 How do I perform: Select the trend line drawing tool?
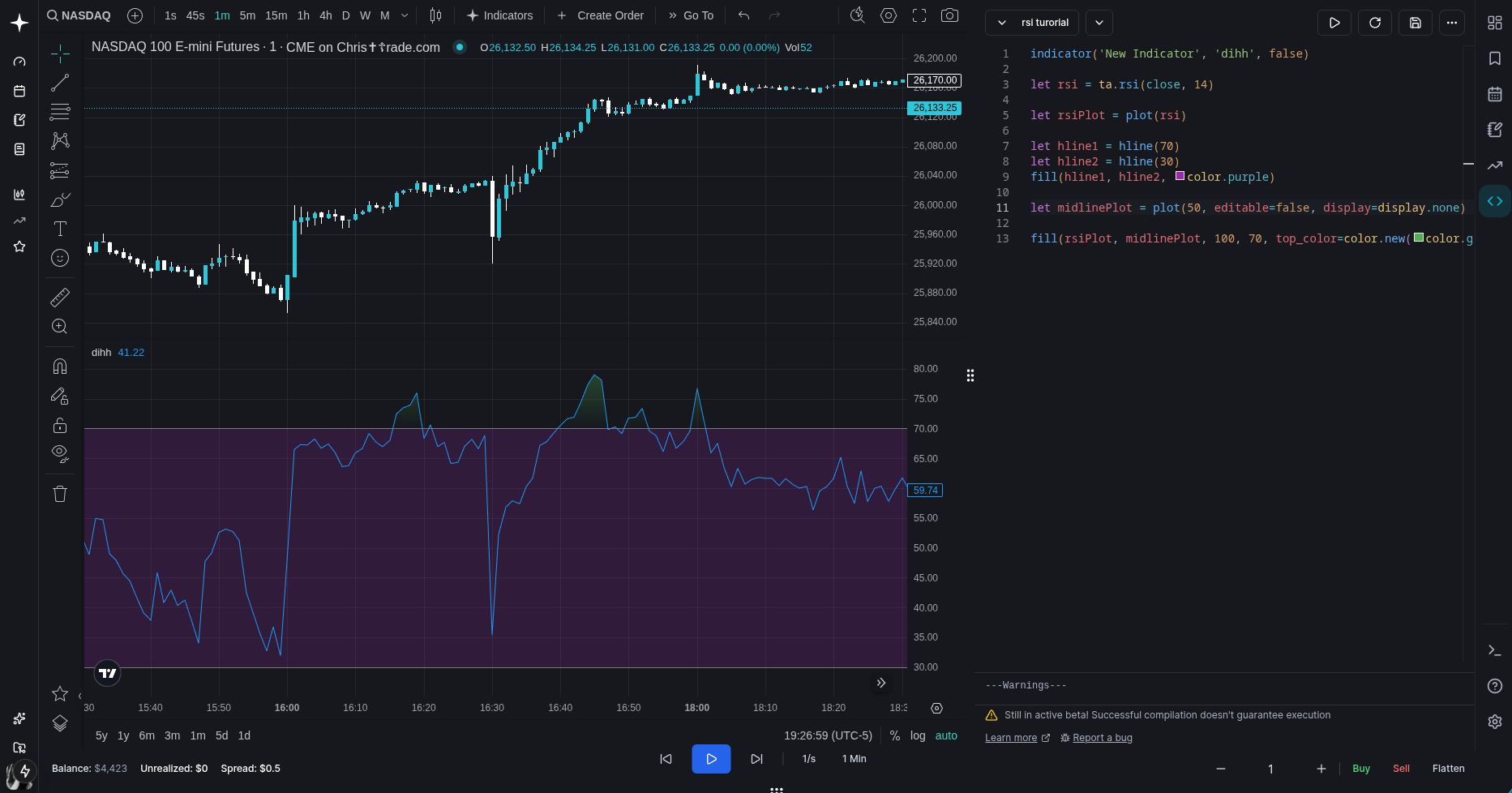(60, 83)
